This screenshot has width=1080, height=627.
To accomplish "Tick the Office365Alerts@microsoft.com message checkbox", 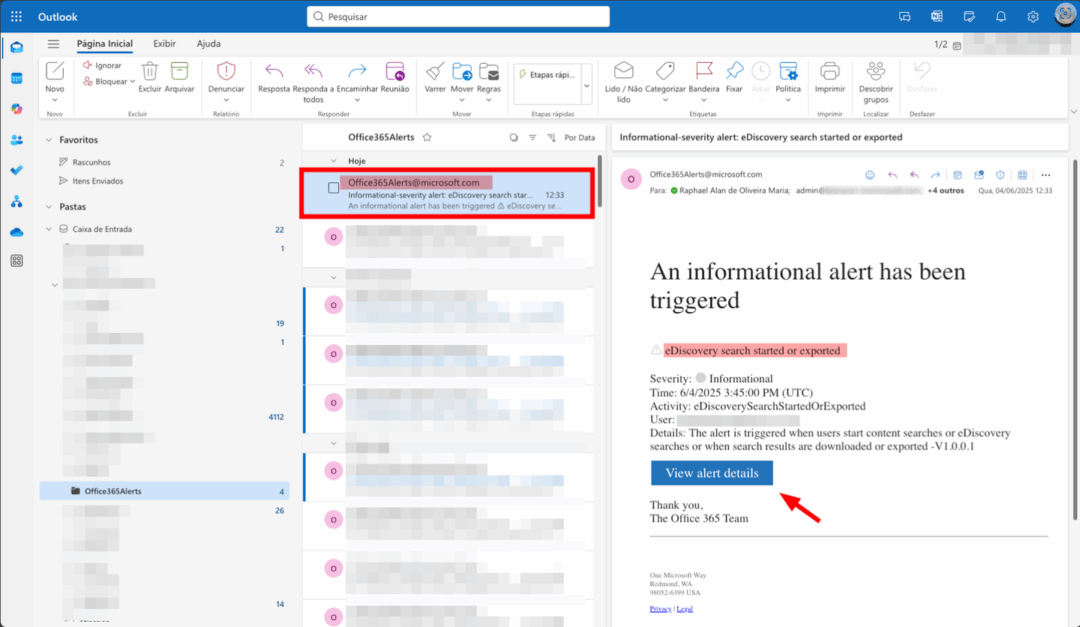I will point(333,188).
